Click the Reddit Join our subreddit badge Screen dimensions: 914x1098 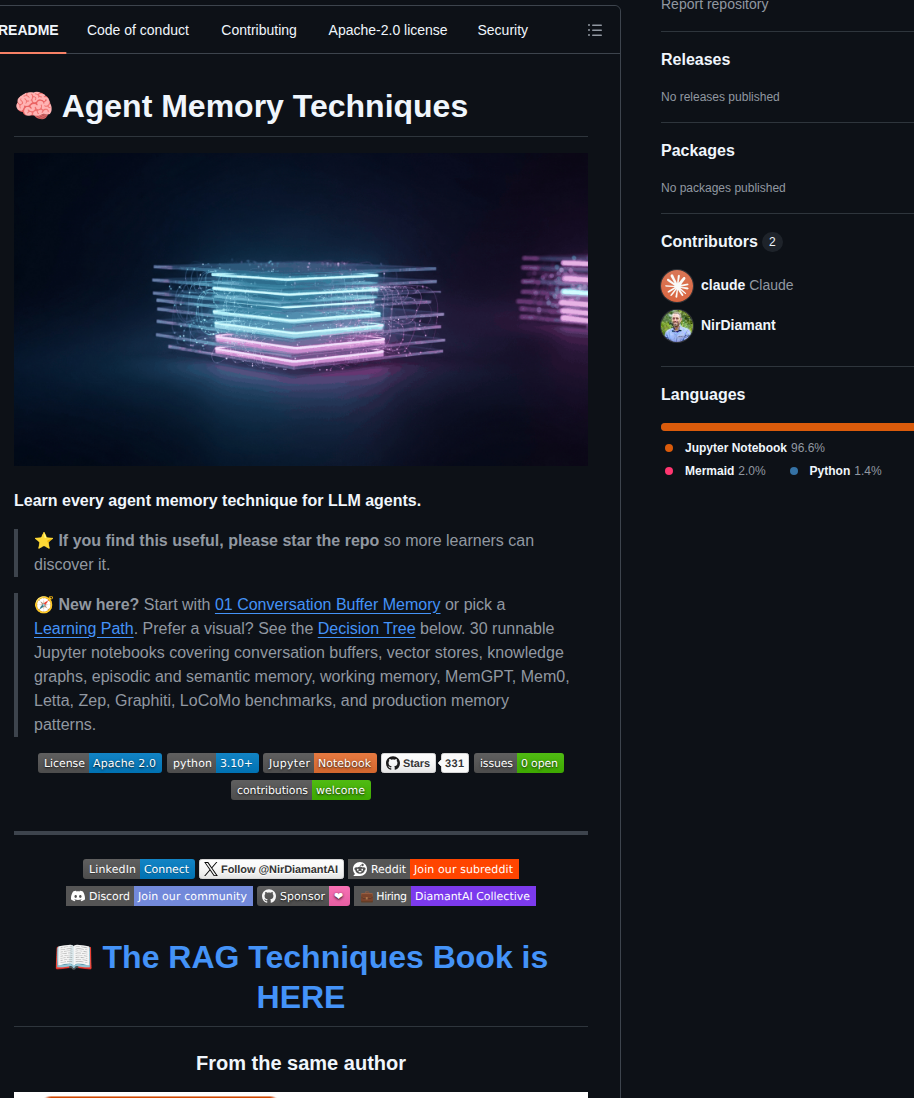tap(434, 869)
